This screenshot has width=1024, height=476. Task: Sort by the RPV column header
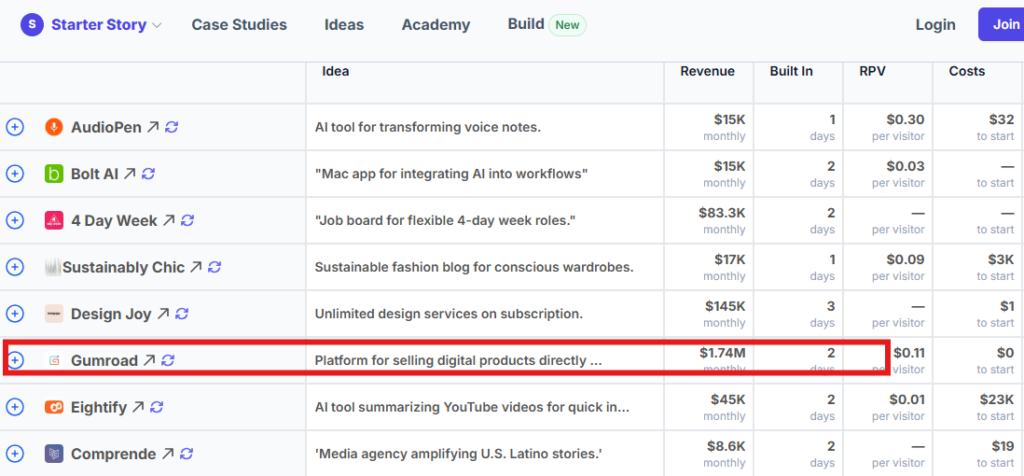[872, 71]
